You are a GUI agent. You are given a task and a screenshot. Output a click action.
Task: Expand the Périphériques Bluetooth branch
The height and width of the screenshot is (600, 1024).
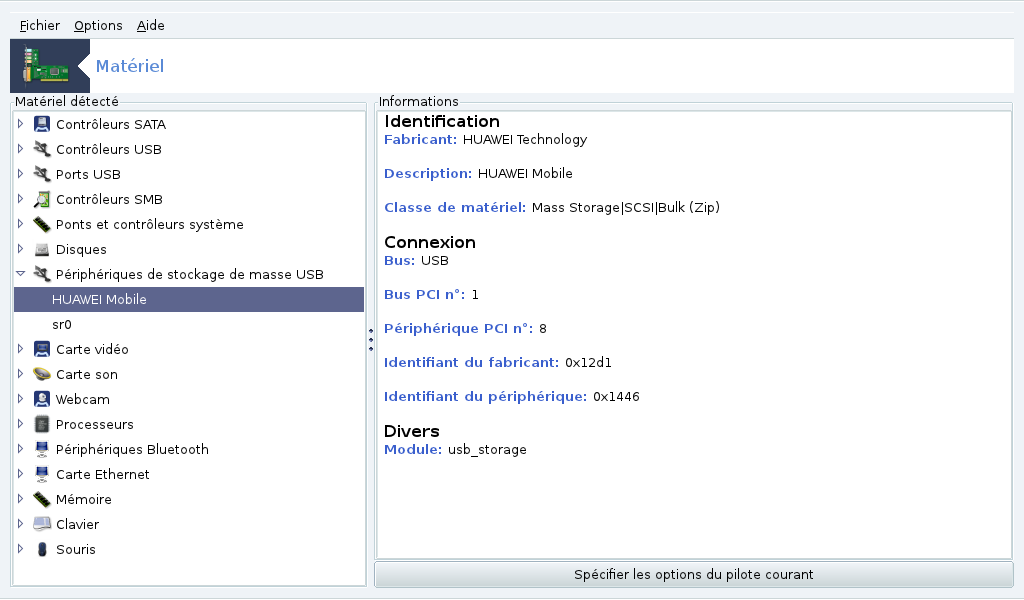click(20, 449)
